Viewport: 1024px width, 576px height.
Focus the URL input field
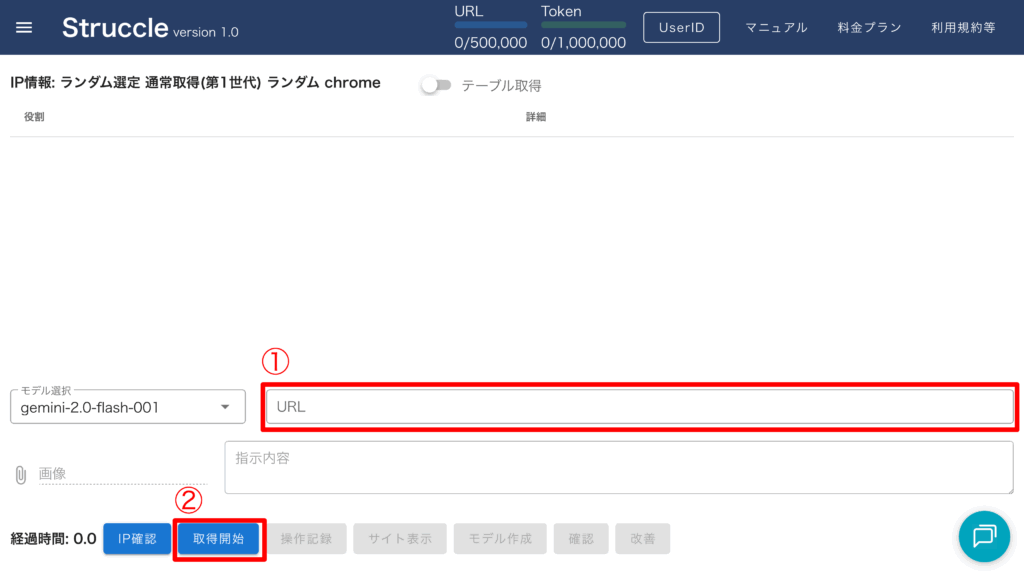pyautogui.click(x=640, y=407)
